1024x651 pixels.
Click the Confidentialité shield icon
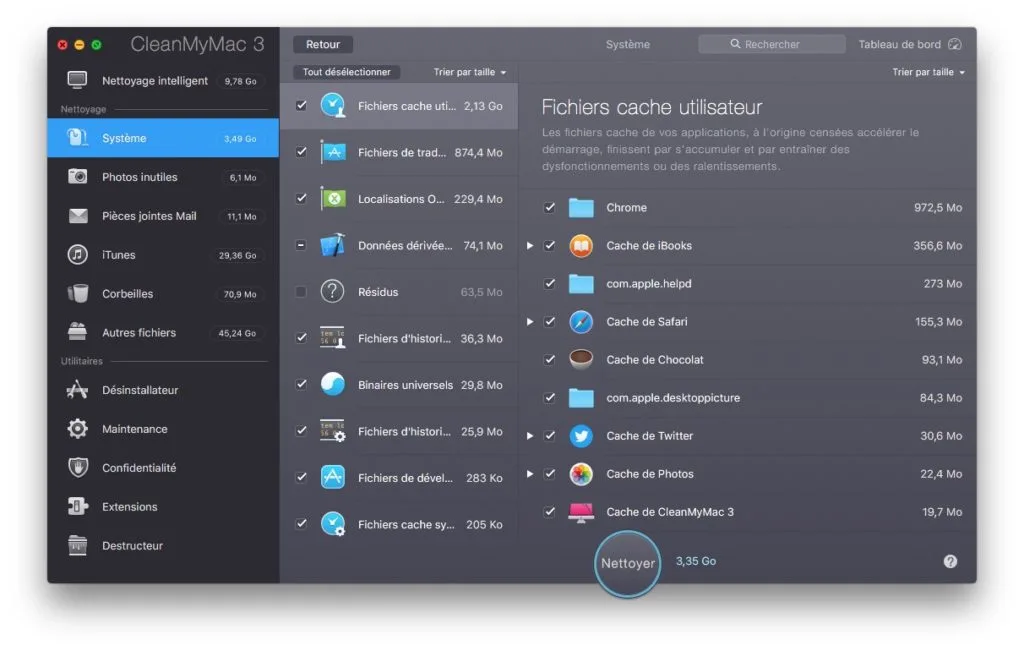78,468
